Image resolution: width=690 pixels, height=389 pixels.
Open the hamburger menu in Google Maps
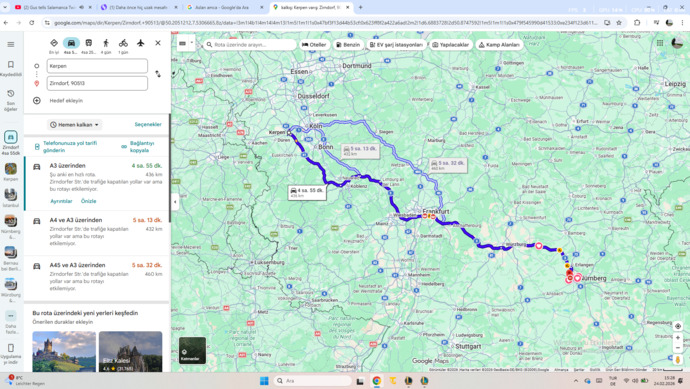(x=11, y=44)
